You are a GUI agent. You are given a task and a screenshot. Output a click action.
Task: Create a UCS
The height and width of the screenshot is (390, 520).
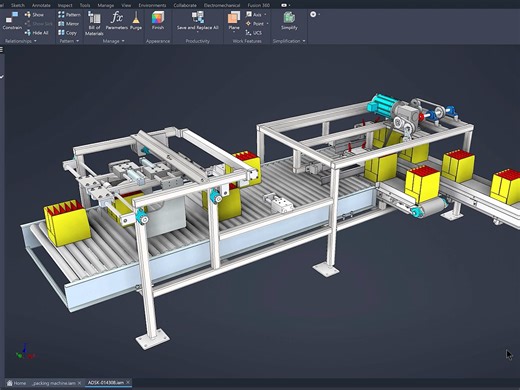(x=254, y=33)
